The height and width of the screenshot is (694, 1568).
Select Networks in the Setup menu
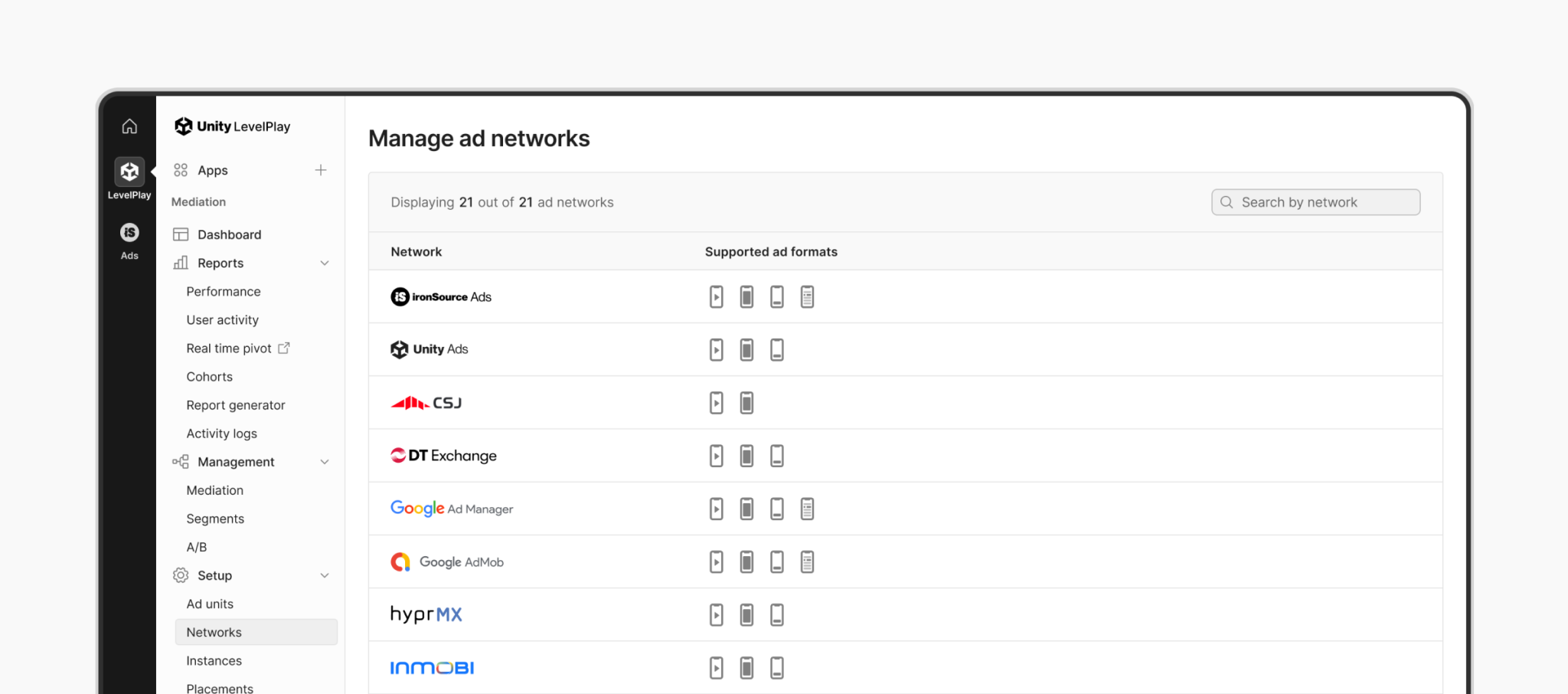point(214,631)
